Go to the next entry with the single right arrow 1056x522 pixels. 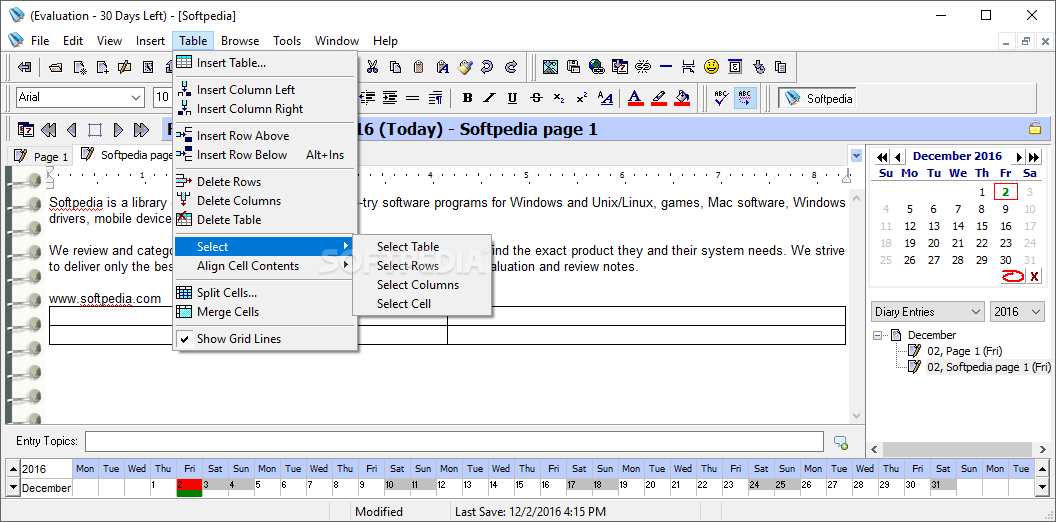pyautogui.click(x=118, y=130)
